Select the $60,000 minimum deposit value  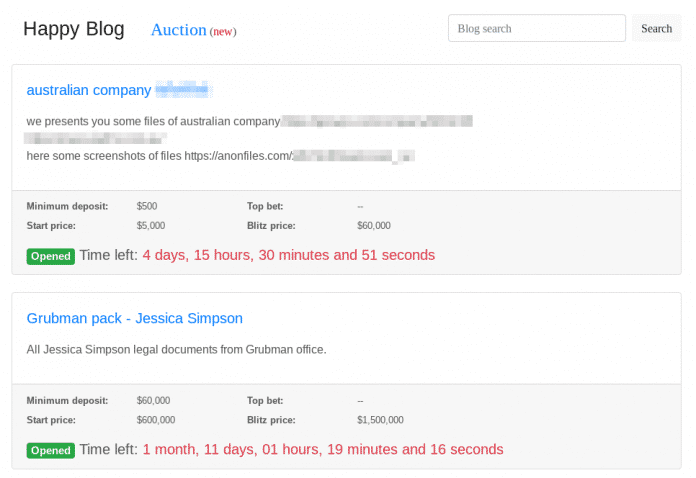pyautogui.click(x=153, y=400)
